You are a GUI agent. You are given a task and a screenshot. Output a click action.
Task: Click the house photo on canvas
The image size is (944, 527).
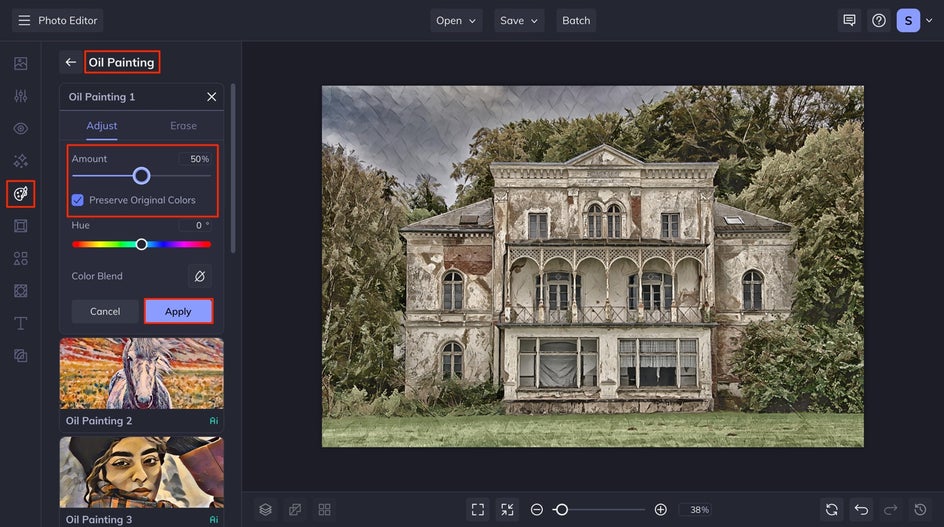(x=592, y=266)
